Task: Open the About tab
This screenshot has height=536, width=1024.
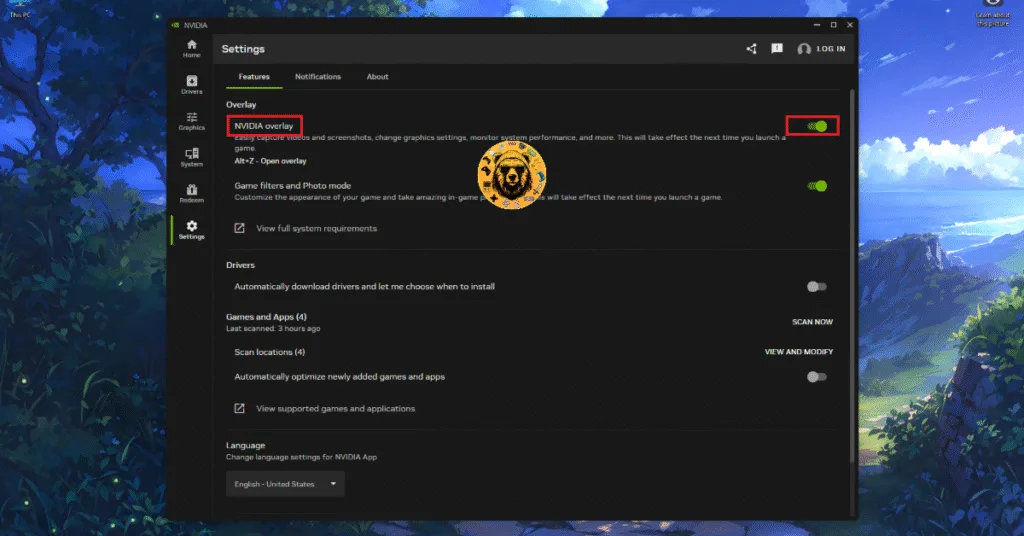Action: coord(377,76)
